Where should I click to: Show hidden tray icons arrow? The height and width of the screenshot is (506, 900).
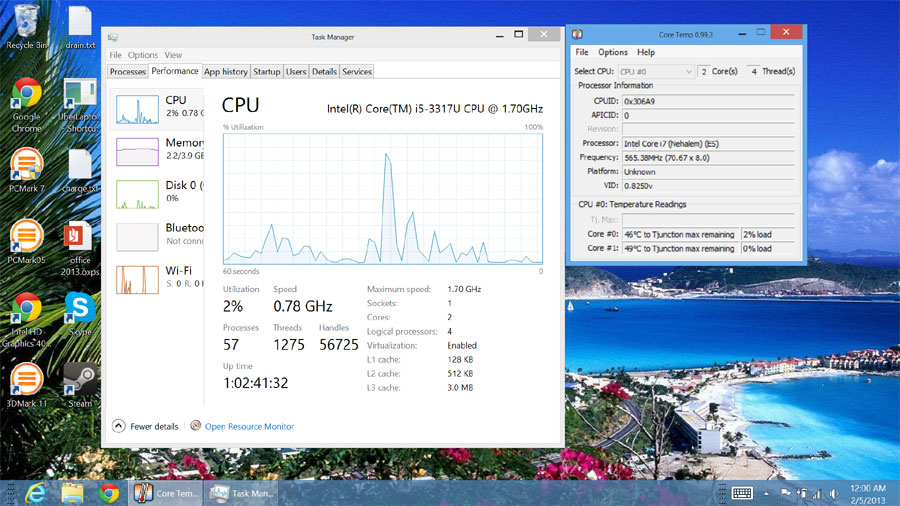[766, 493]
